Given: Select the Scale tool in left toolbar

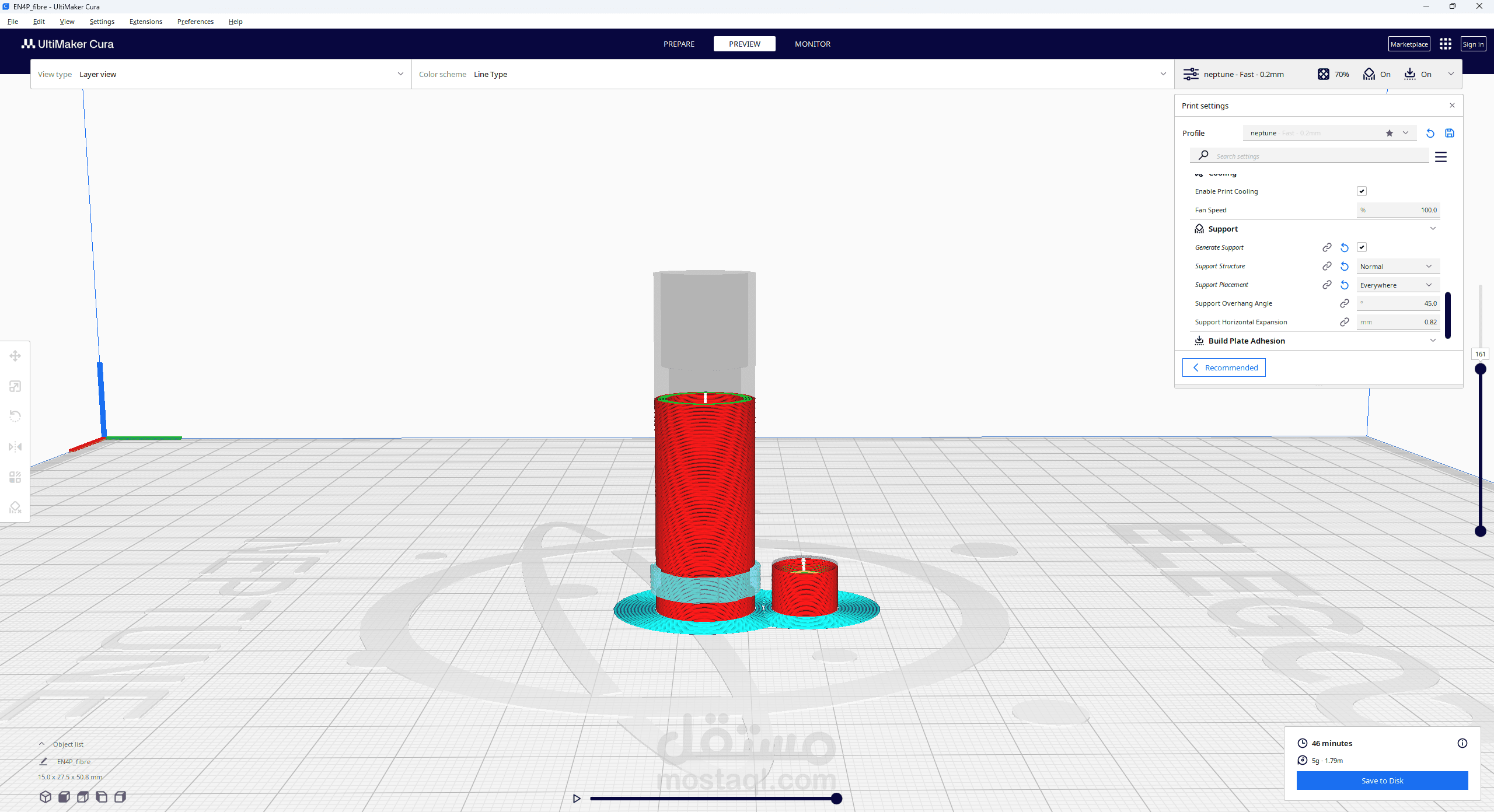Looking at the screenshot, I should pyautogui.click(x=15, y=386).
